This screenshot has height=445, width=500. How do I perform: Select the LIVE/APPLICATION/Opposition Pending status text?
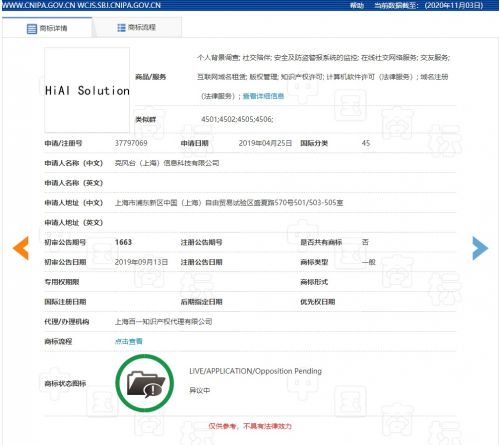pyautogui.click(x=255, y=371)
